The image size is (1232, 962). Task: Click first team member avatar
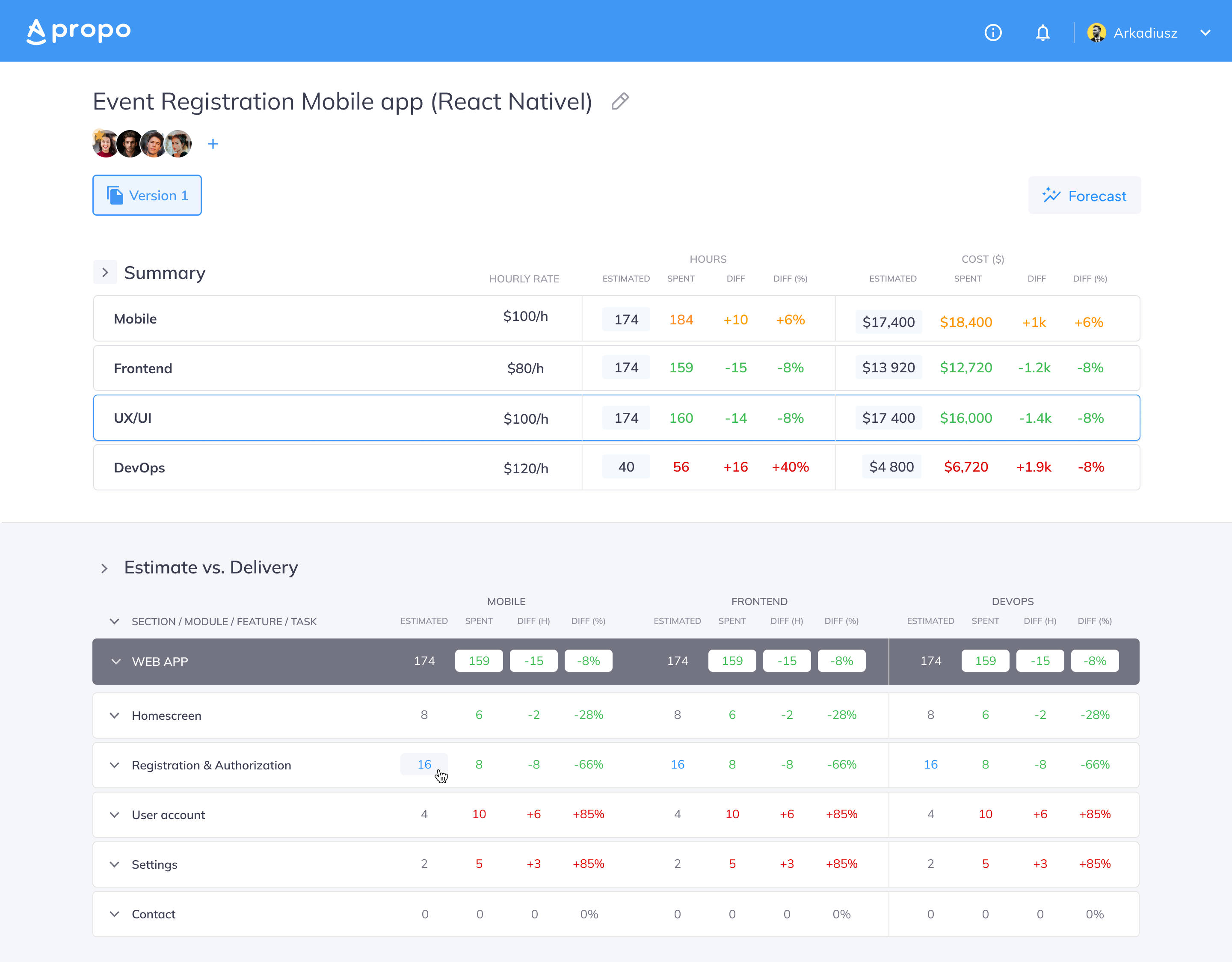(x=106, y=144)
